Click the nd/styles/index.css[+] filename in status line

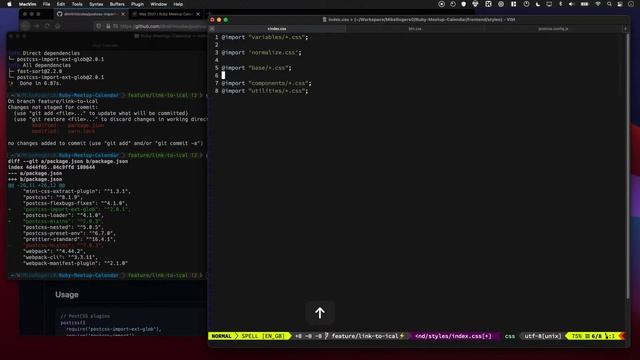pos(453,336)
